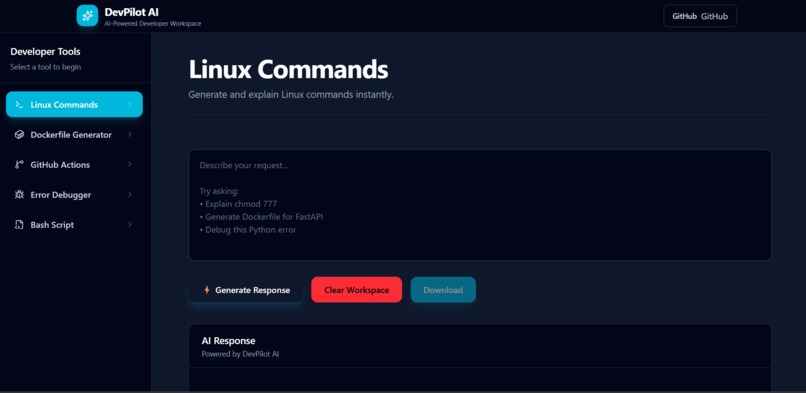This screenshot has height=393, width=806.
Task: Click the Developer Tools sidebar heading
Action: click(x=45, y=51)
